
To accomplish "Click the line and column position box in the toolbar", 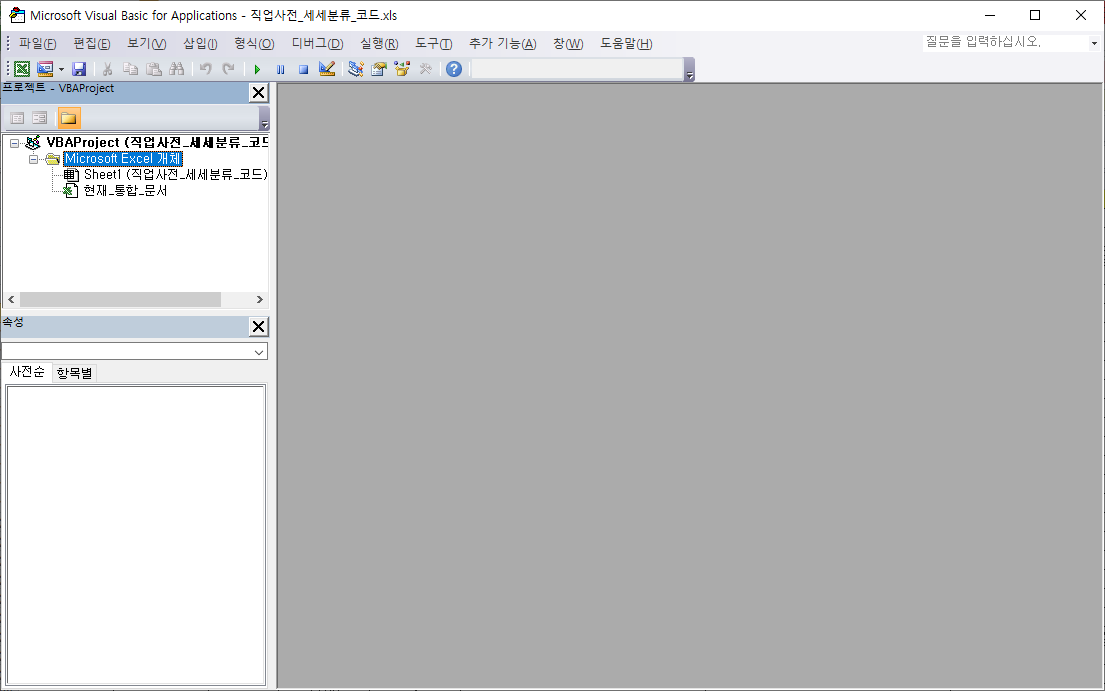I will pos(576,69).
